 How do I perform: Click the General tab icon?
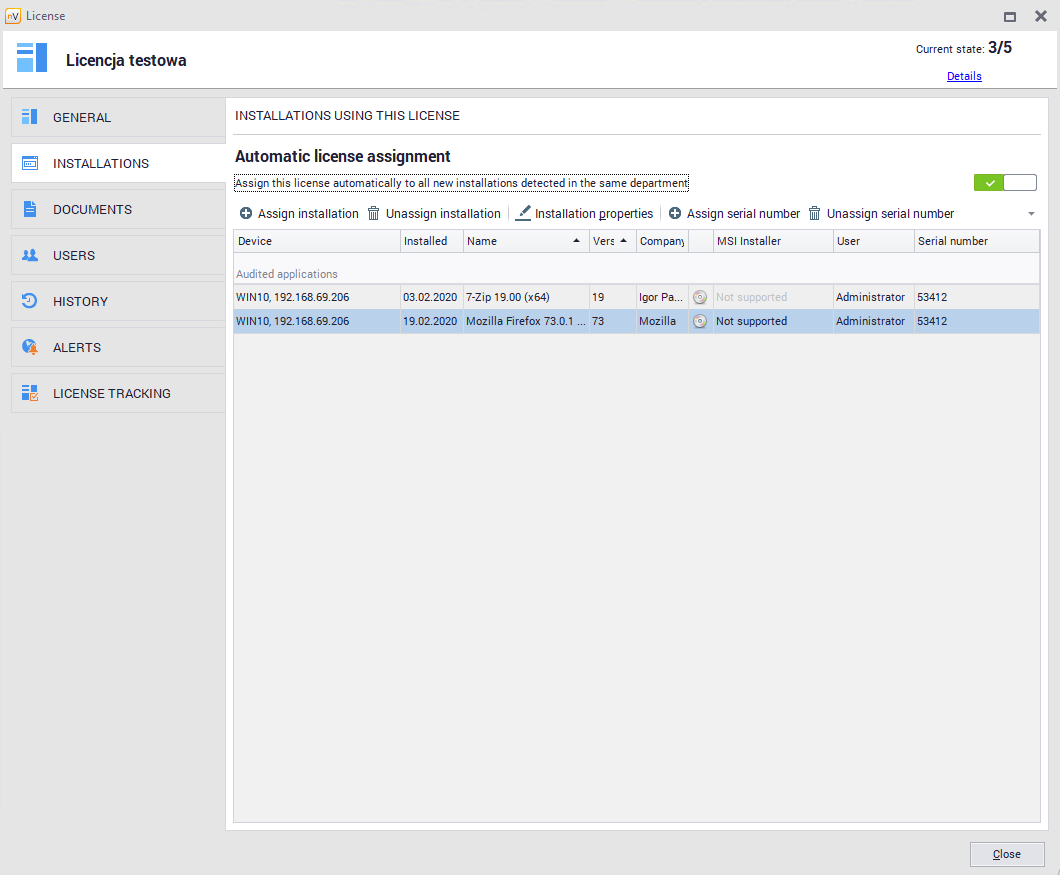tap(30, 117)
